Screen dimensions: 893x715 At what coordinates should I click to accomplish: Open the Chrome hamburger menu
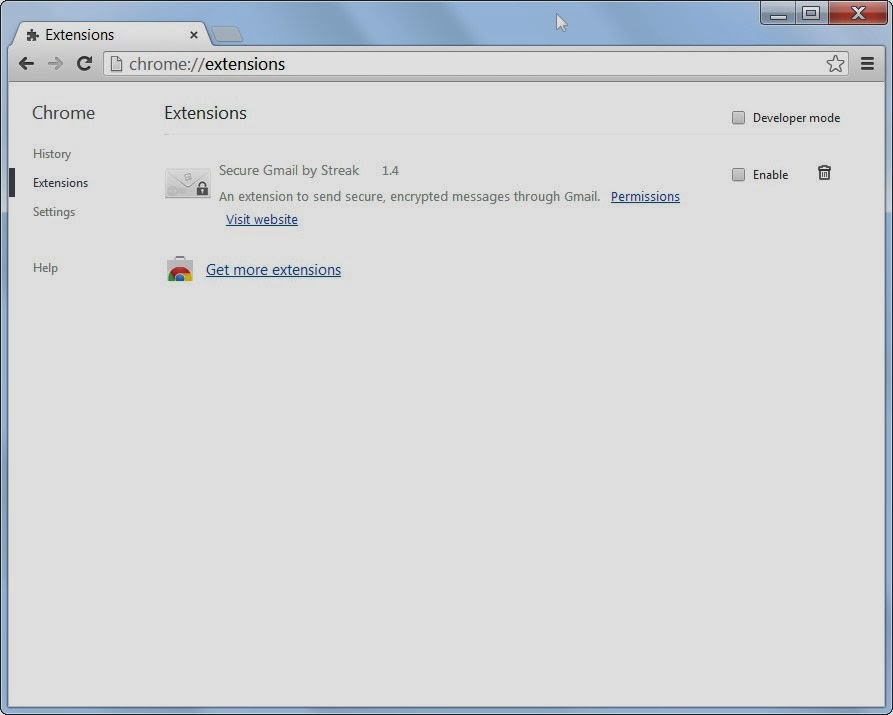click(867, 64)
